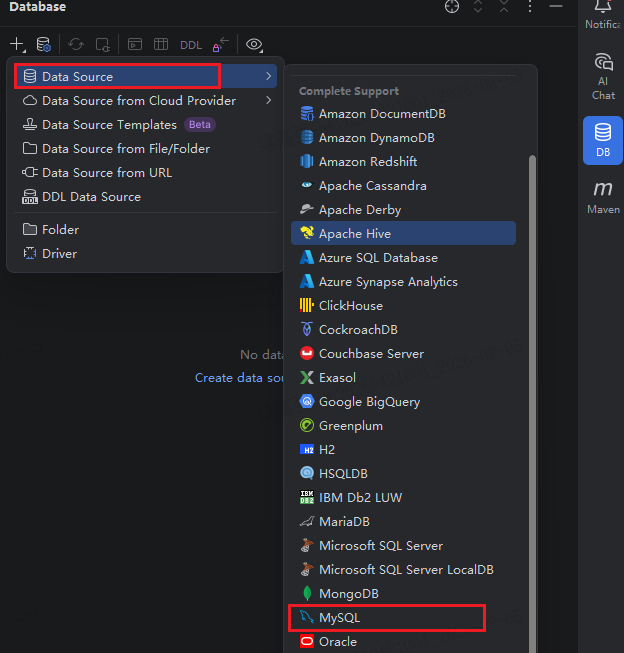Open the three-dot options menu
The width and height of the screenshot is (624, 653).
(x=530, y=7)
